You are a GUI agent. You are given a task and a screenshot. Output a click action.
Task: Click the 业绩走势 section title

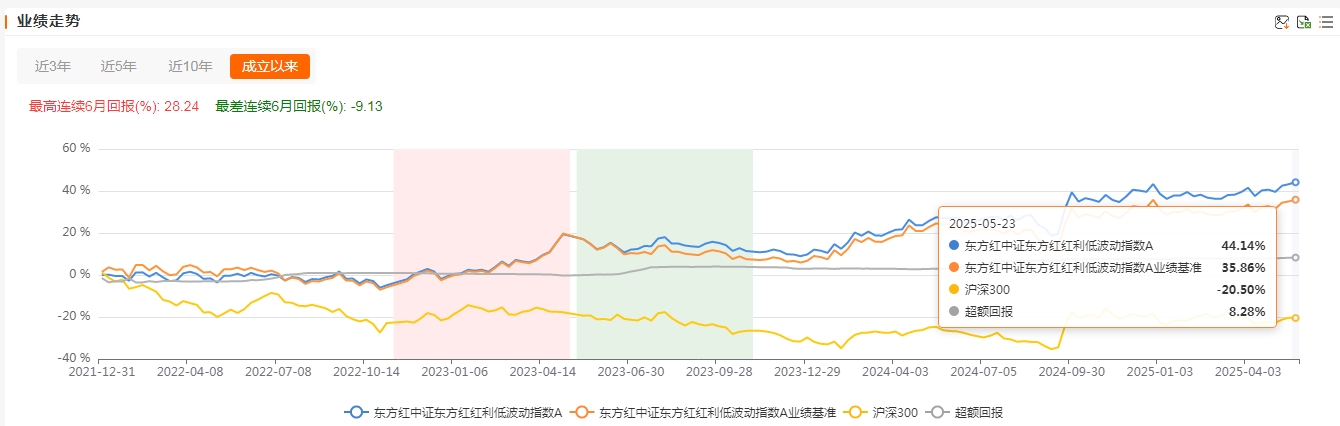[50, 21]
